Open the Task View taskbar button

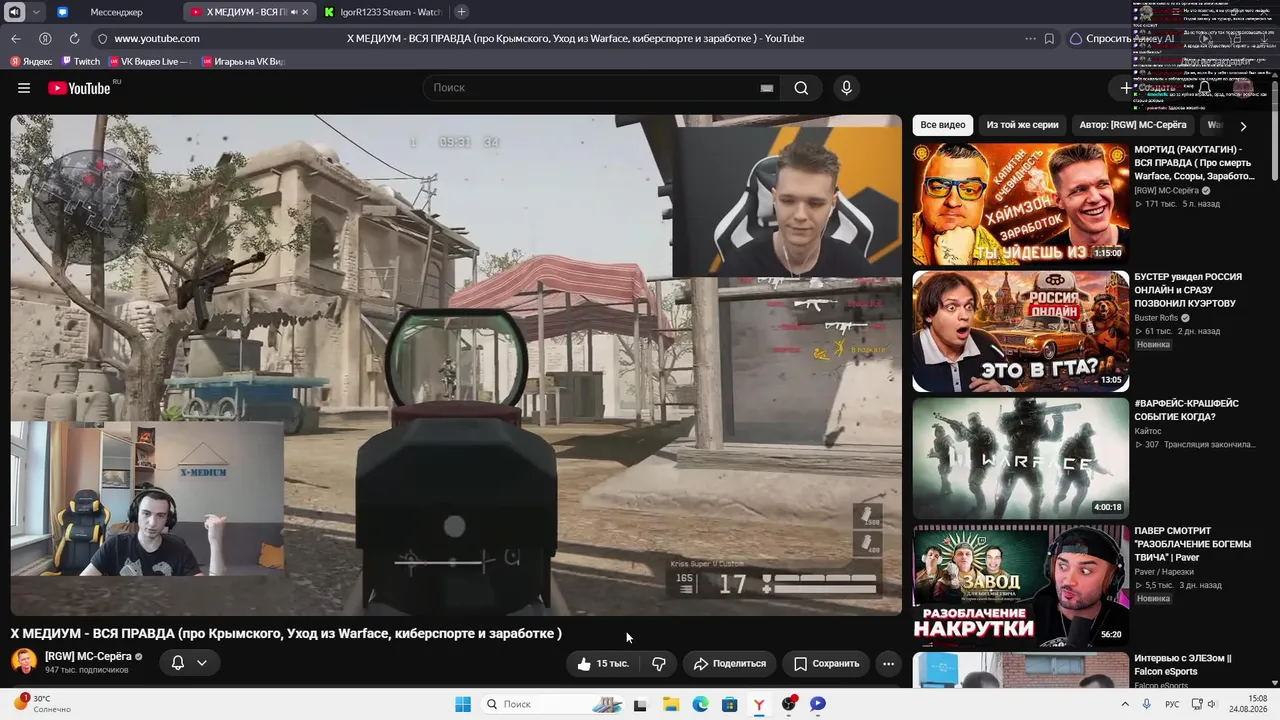[640, 704]
